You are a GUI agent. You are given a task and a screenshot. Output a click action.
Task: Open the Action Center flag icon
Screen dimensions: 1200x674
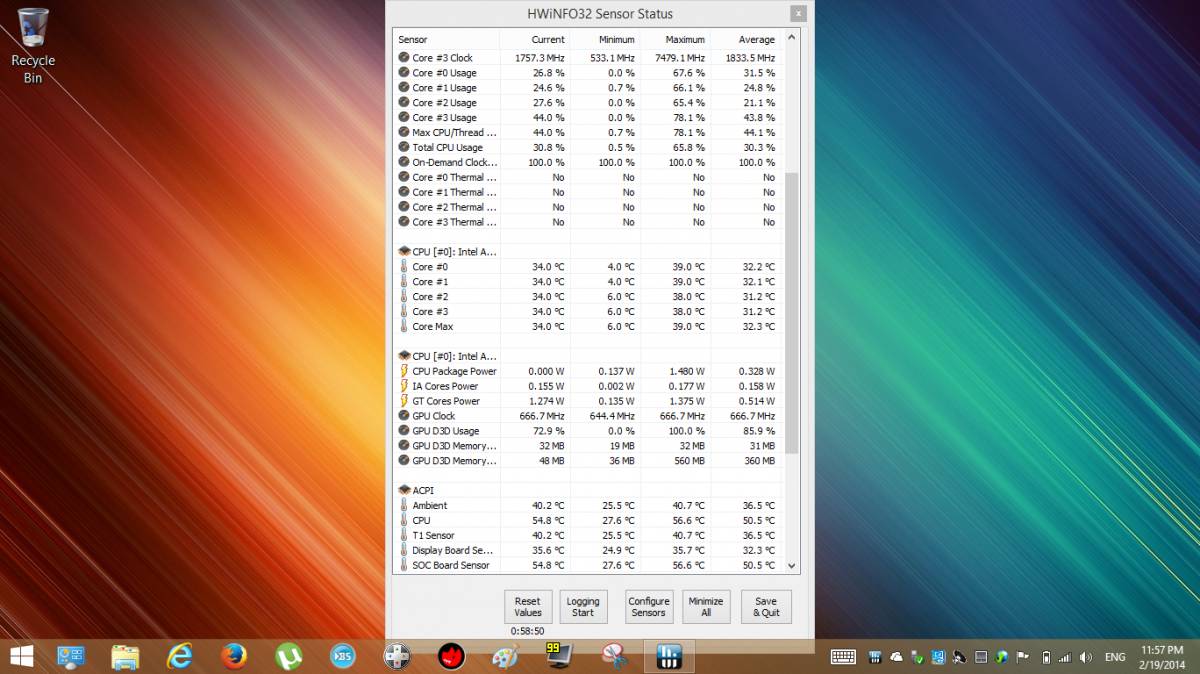pos(1023,657)
